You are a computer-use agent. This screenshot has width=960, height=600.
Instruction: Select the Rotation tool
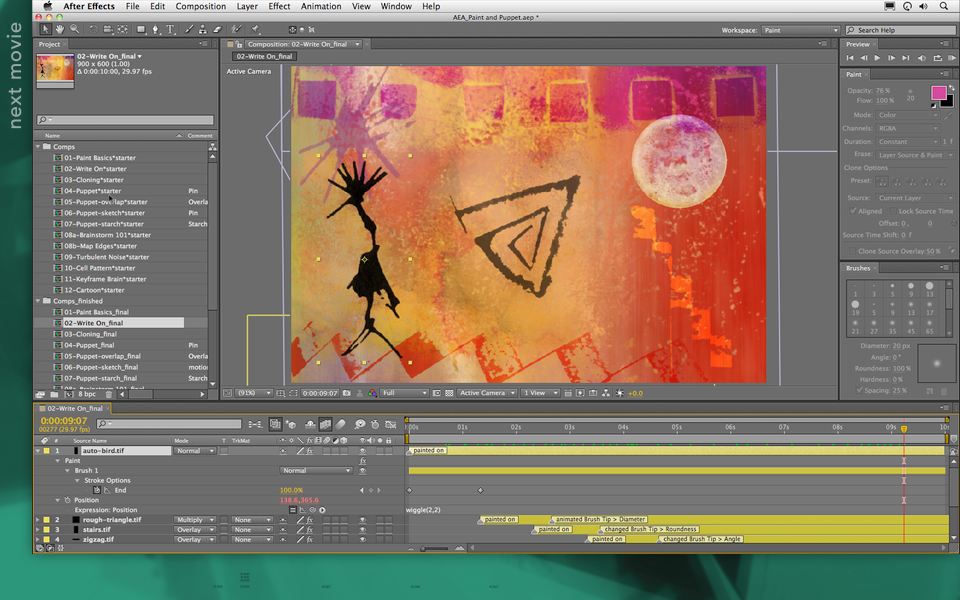coord(93,29)
